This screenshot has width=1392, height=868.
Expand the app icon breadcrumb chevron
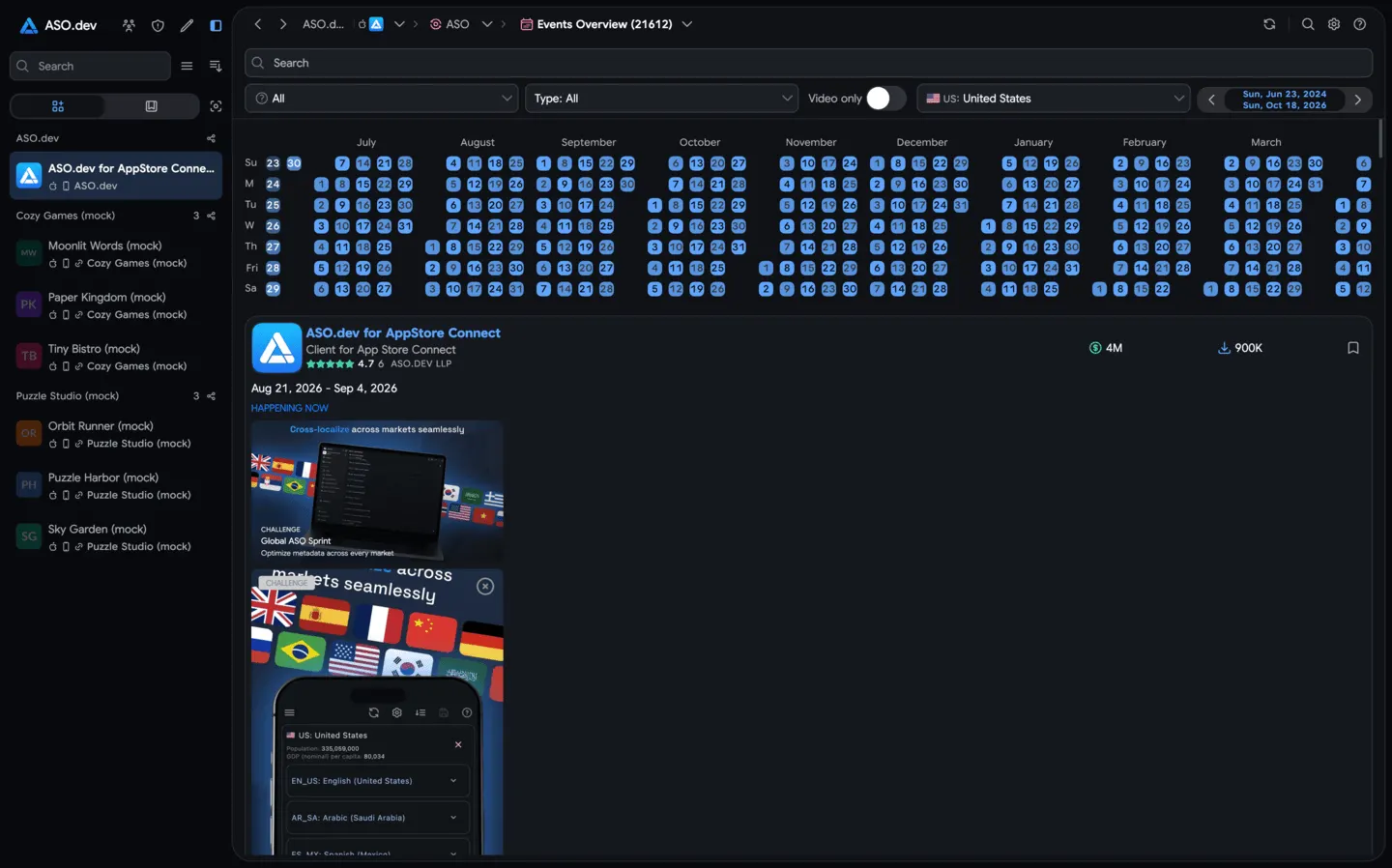(399, 24)
